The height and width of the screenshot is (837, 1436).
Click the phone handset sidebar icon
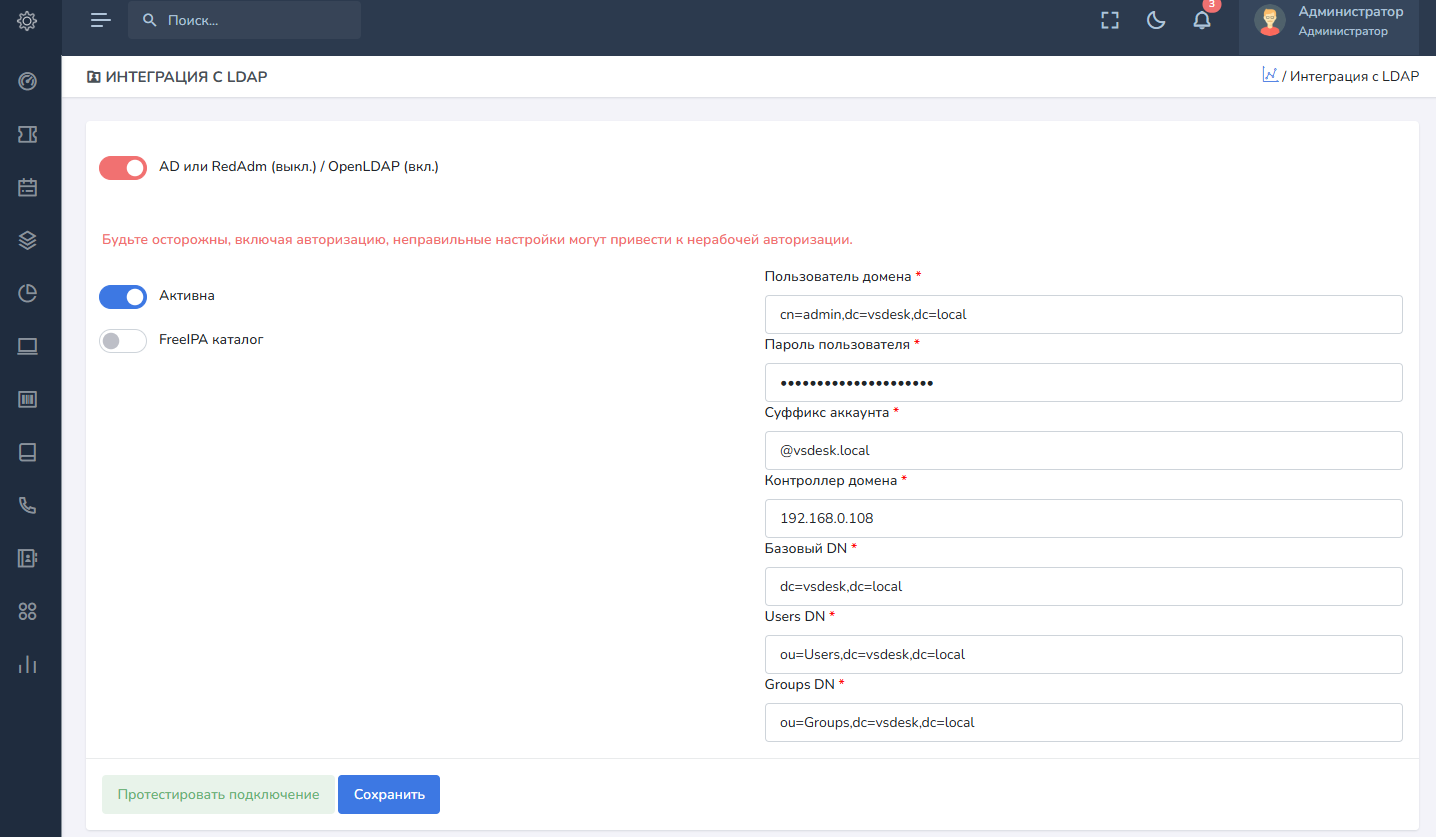coord(27,505)
